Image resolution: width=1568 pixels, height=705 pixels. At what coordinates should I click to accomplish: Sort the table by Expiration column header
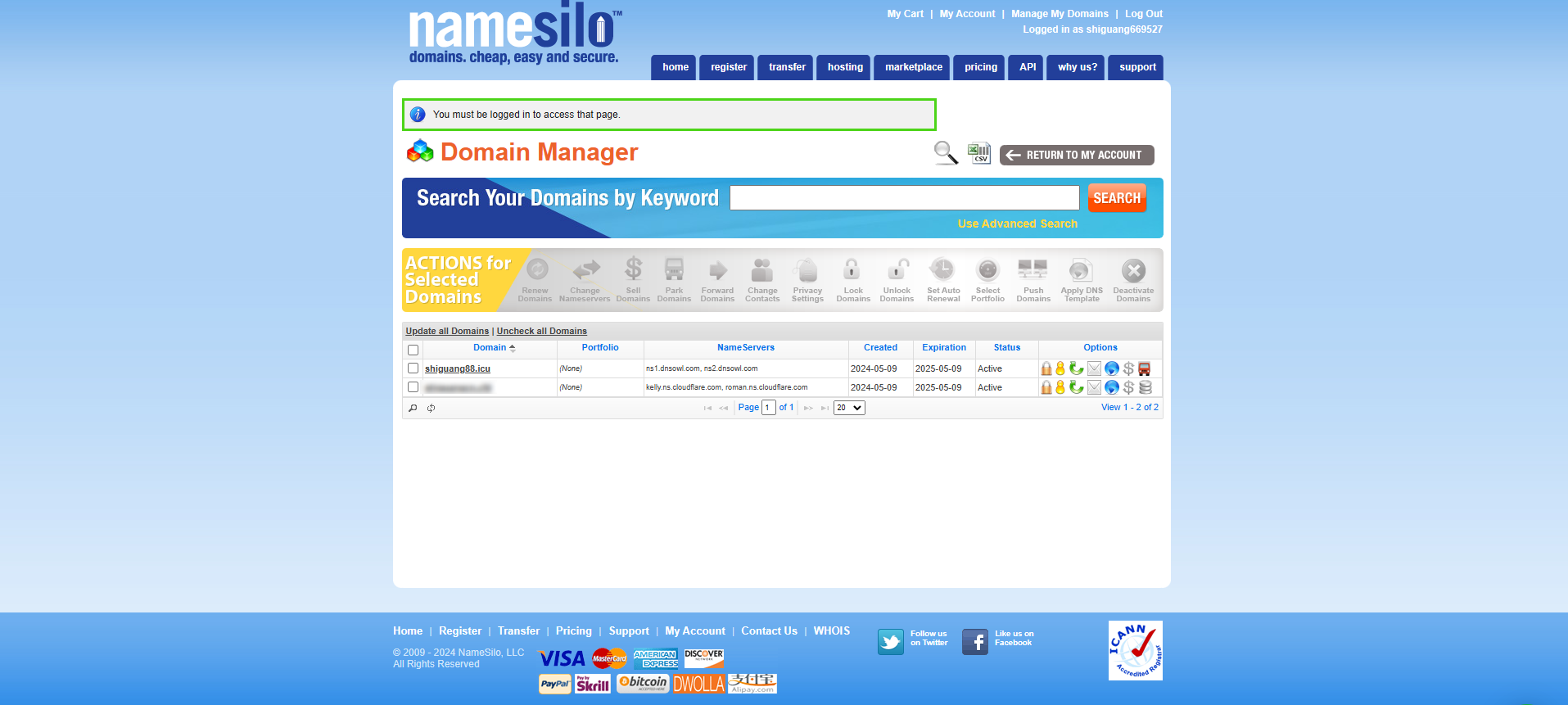tap(944, 348)
